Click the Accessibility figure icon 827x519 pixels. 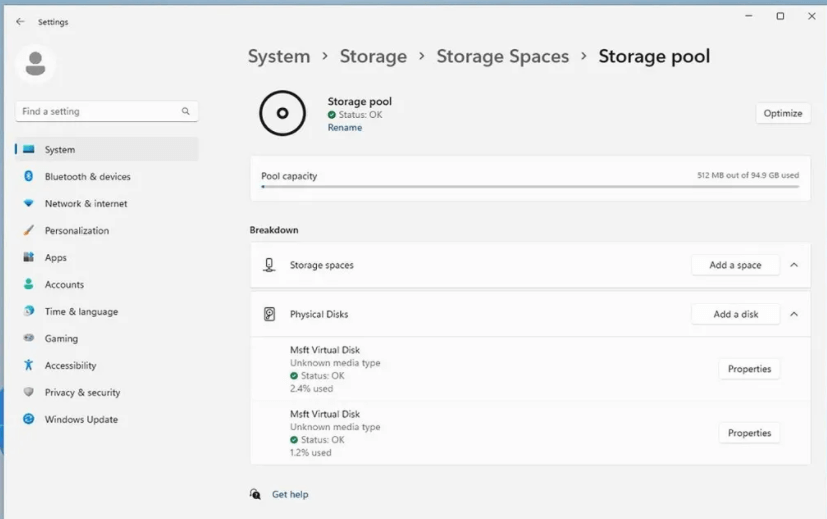[28, 365]
